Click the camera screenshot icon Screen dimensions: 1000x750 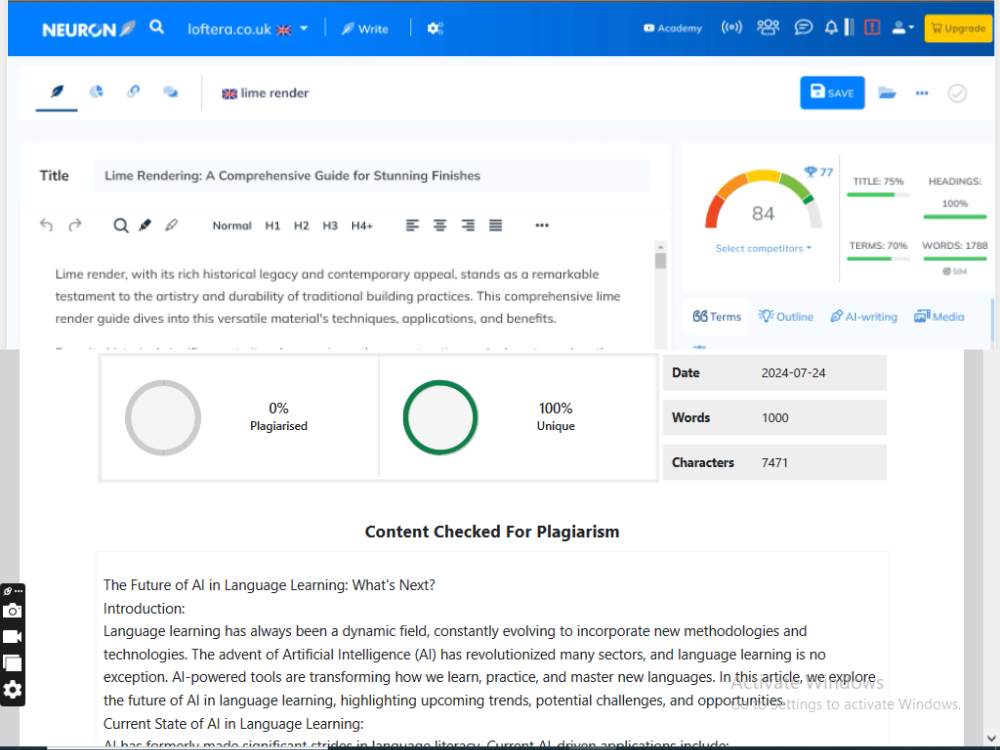(12, 611)
